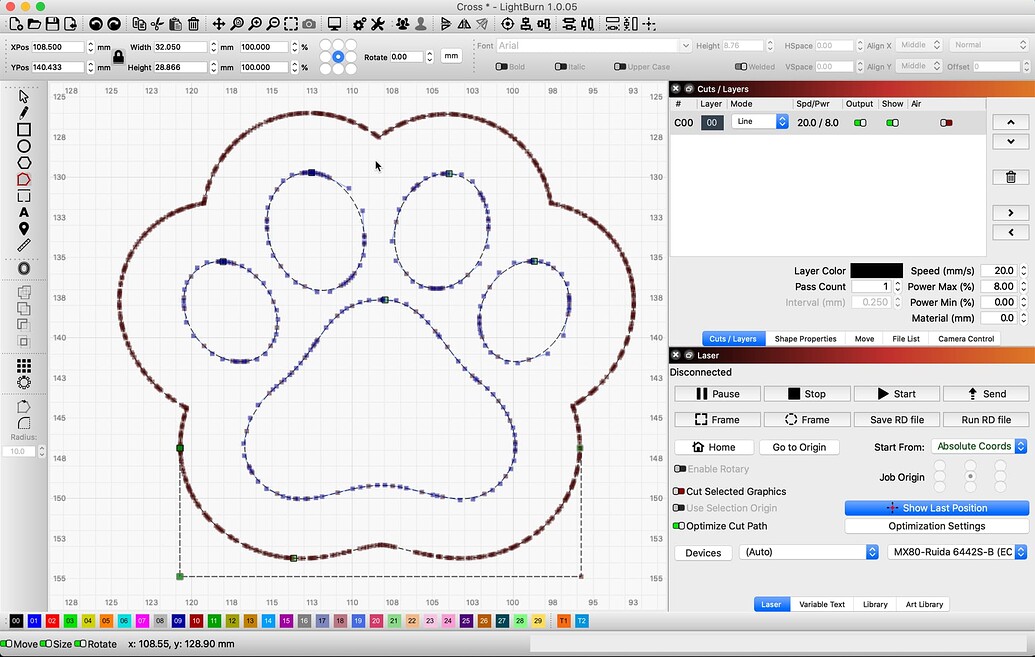Select the Edit Text tool
The height and width of the screenshot is (657, 1035).
(24, 212)
